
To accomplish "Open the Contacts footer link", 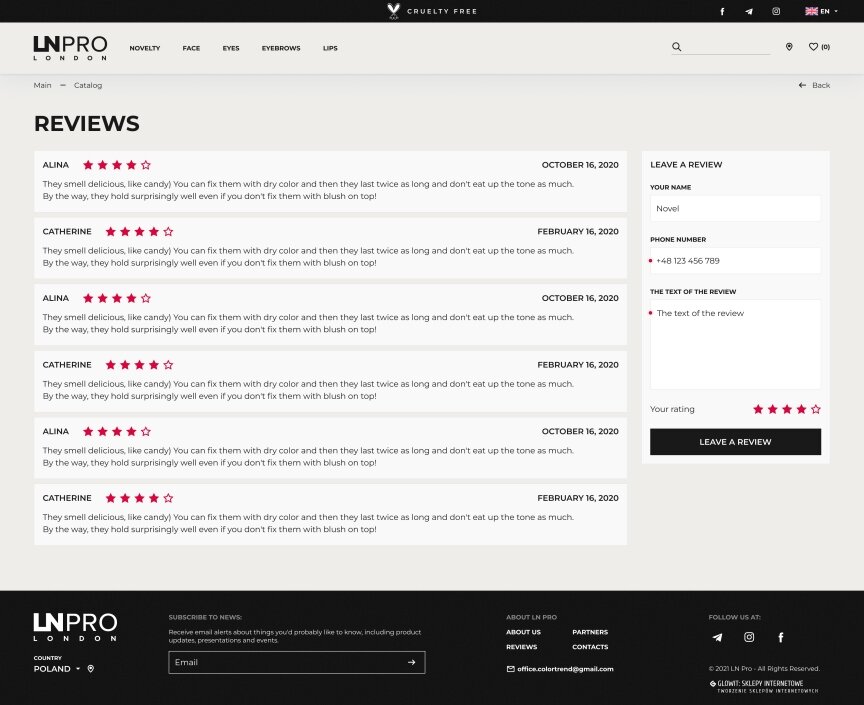I will click(590, 647).
